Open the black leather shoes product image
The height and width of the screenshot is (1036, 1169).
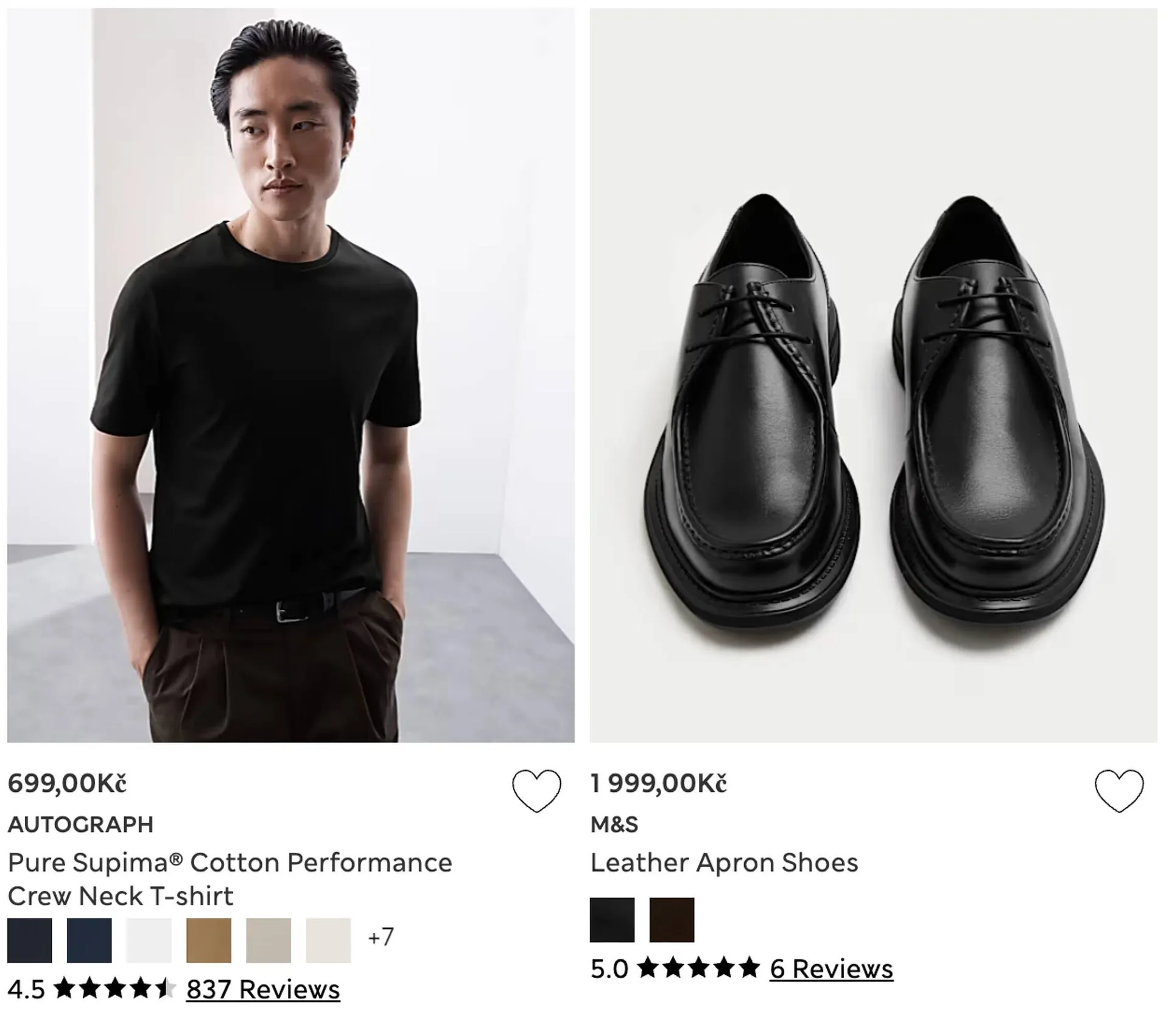(x=873, y=375)
